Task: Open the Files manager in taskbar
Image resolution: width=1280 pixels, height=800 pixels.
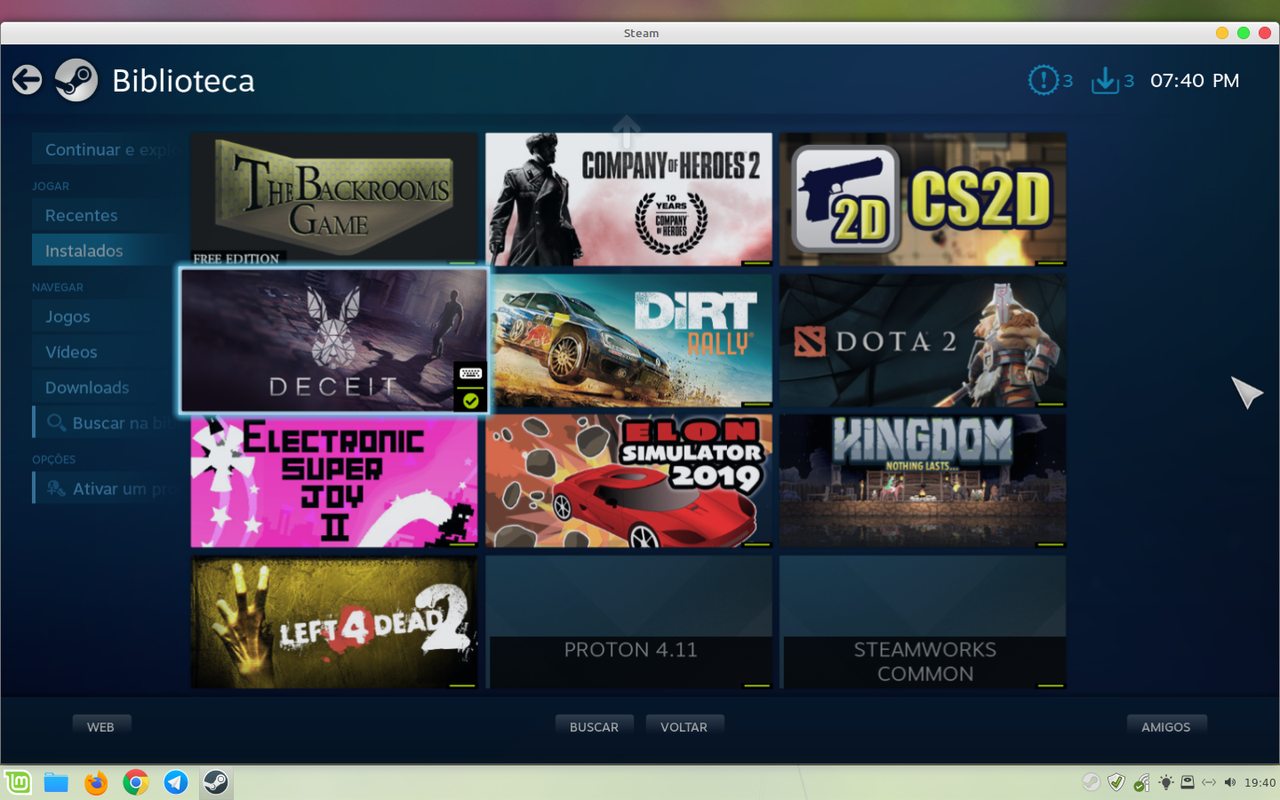Action: [x=56, y=782]
